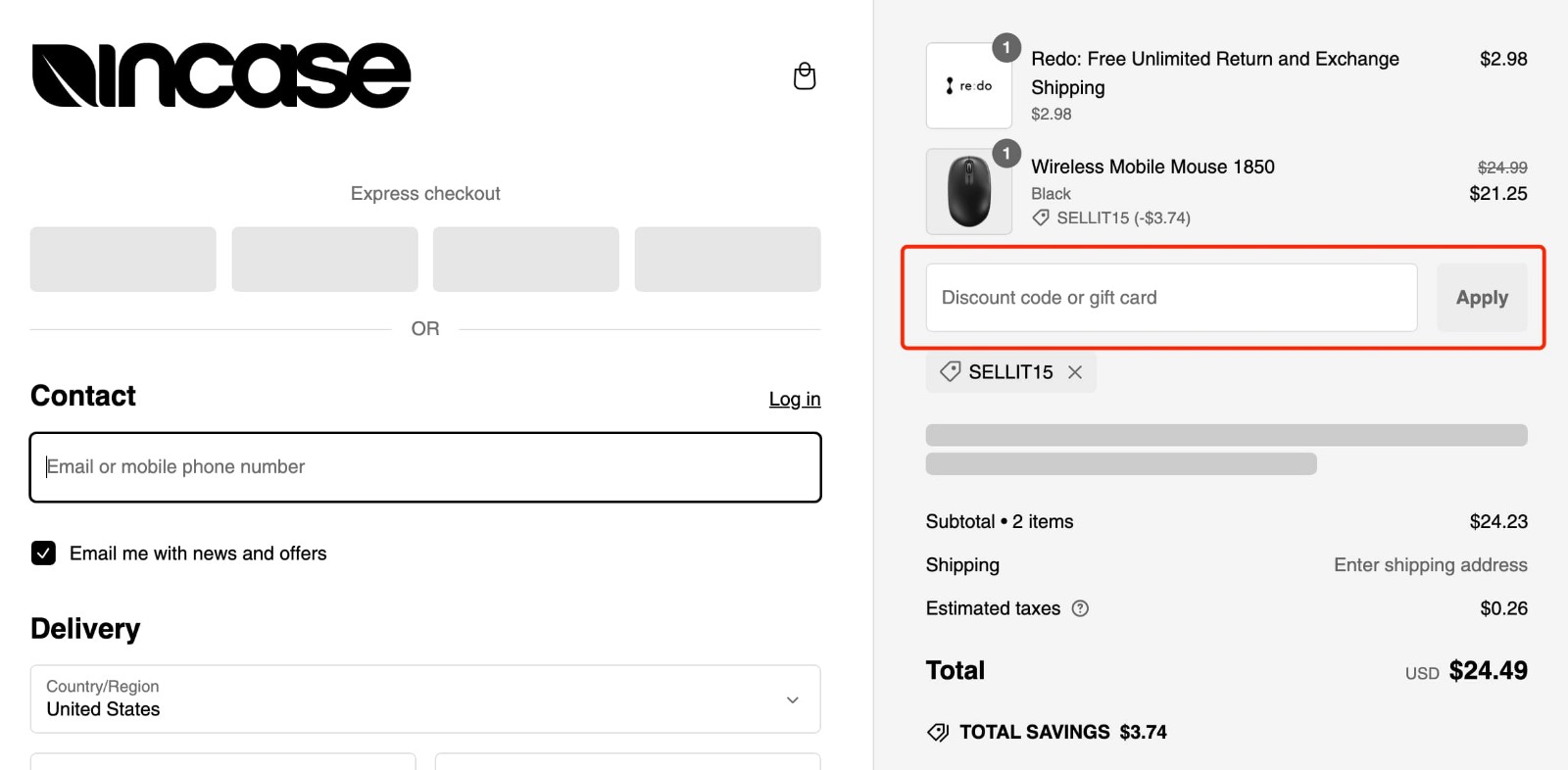Click the Country/Region chevron arrow
The image size is (1568, 770).
(792, 699)
